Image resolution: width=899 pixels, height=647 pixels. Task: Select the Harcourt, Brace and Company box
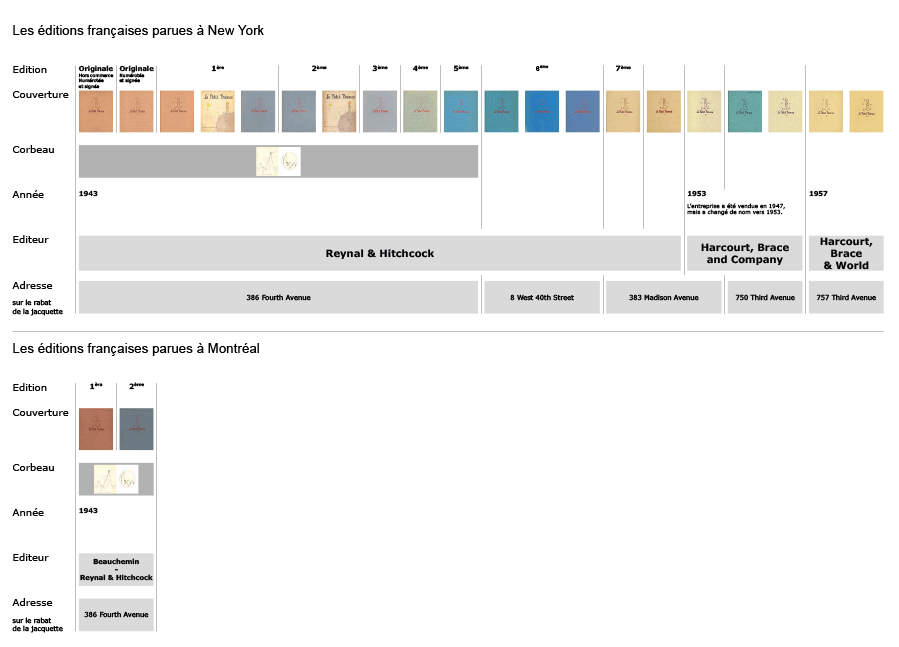(744, 253)
